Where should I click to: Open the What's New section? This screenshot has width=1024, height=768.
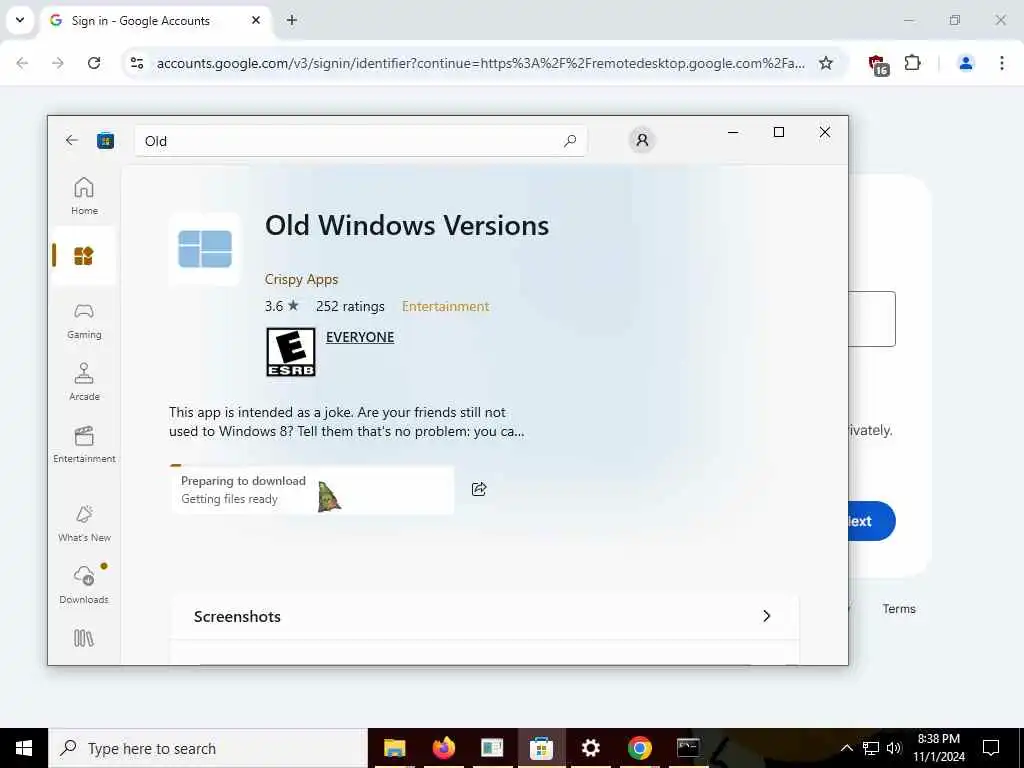(84, 523)
